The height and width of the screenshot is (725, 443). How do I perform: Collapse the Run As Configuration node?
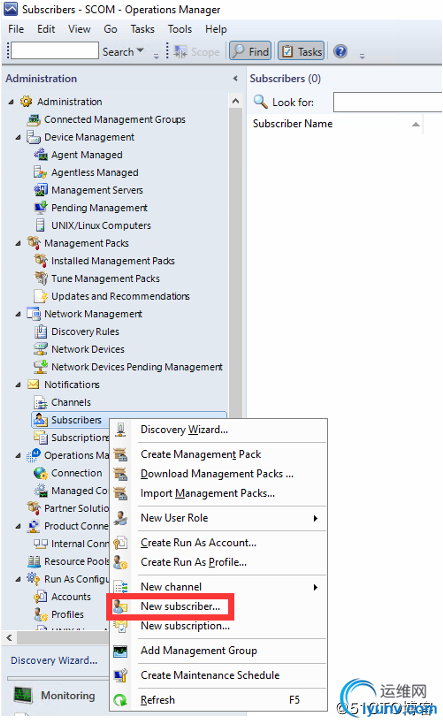pyautogui.click(x=18, y=579)
